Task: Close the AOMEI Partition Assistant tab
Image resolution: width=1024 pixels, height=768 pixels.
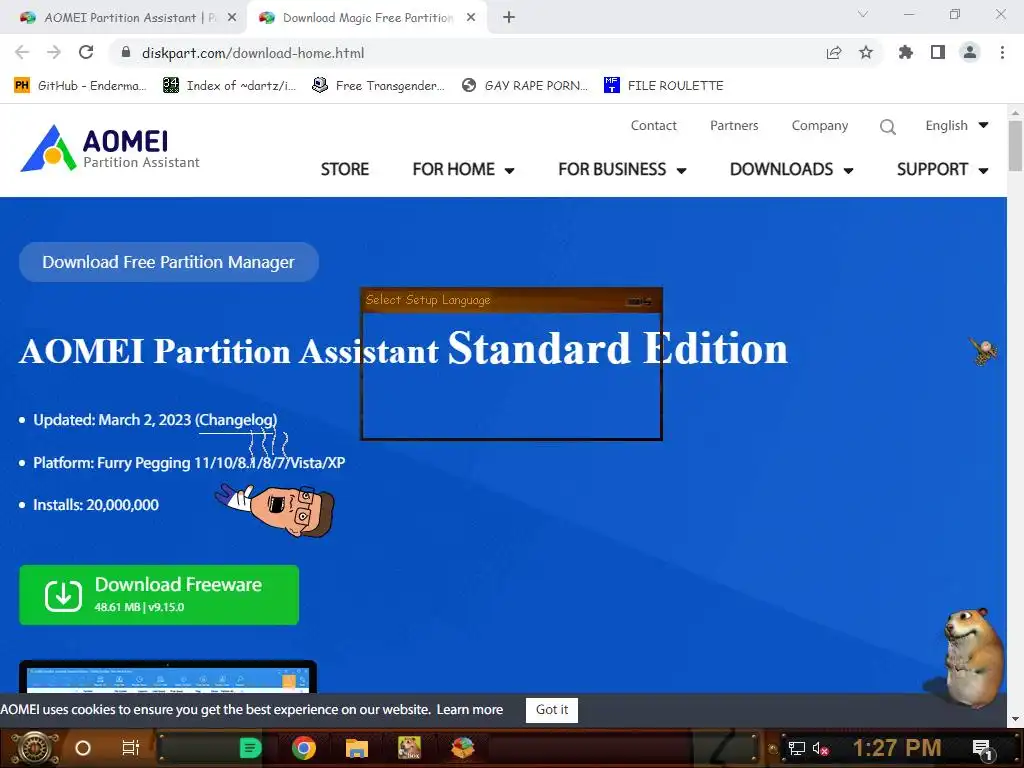Action: click(232, 18)
